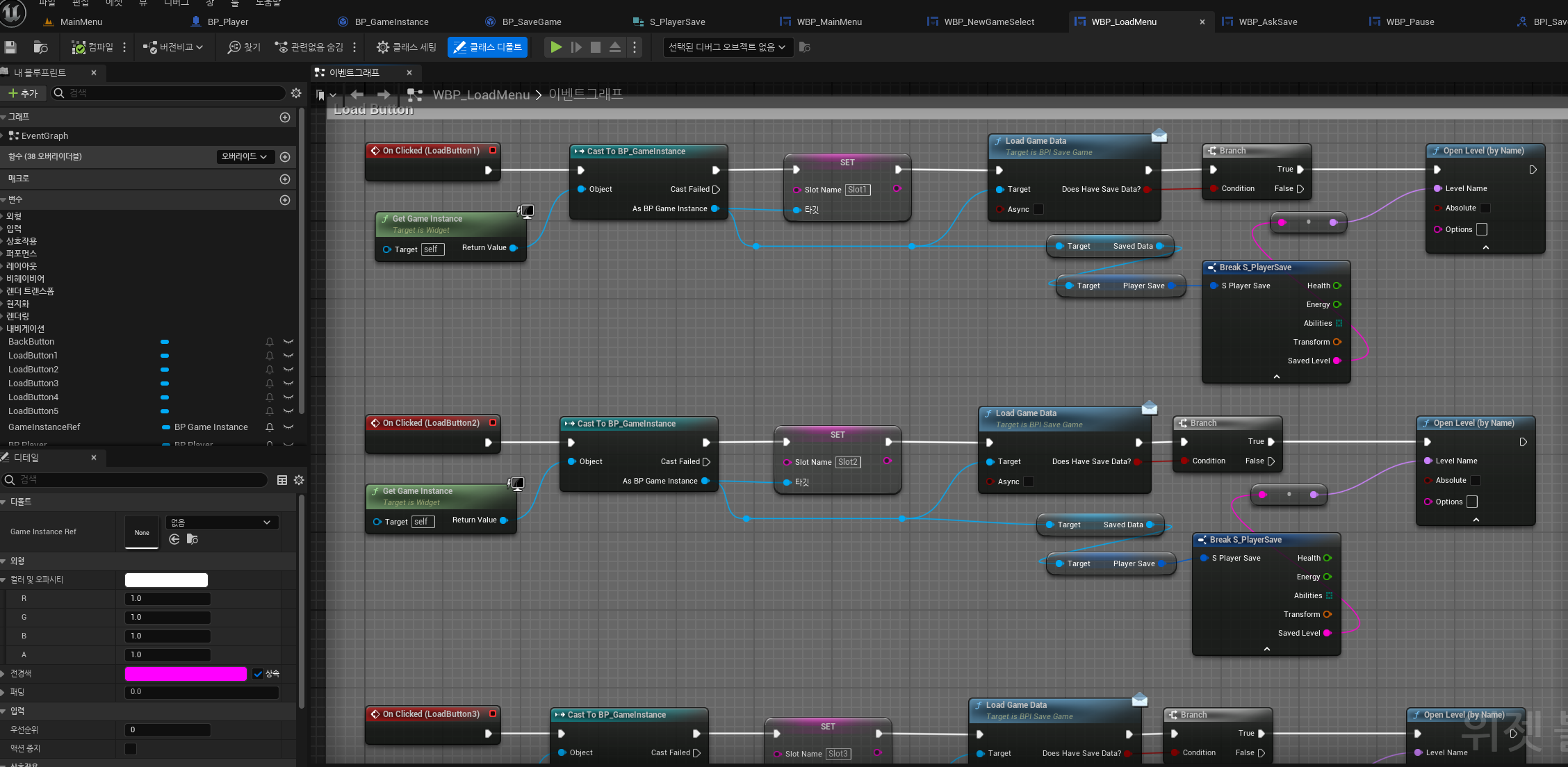This screenshot has width=1568, height=767.
Task: Click the 패딩 padding value field
Action: click(202, 692)
